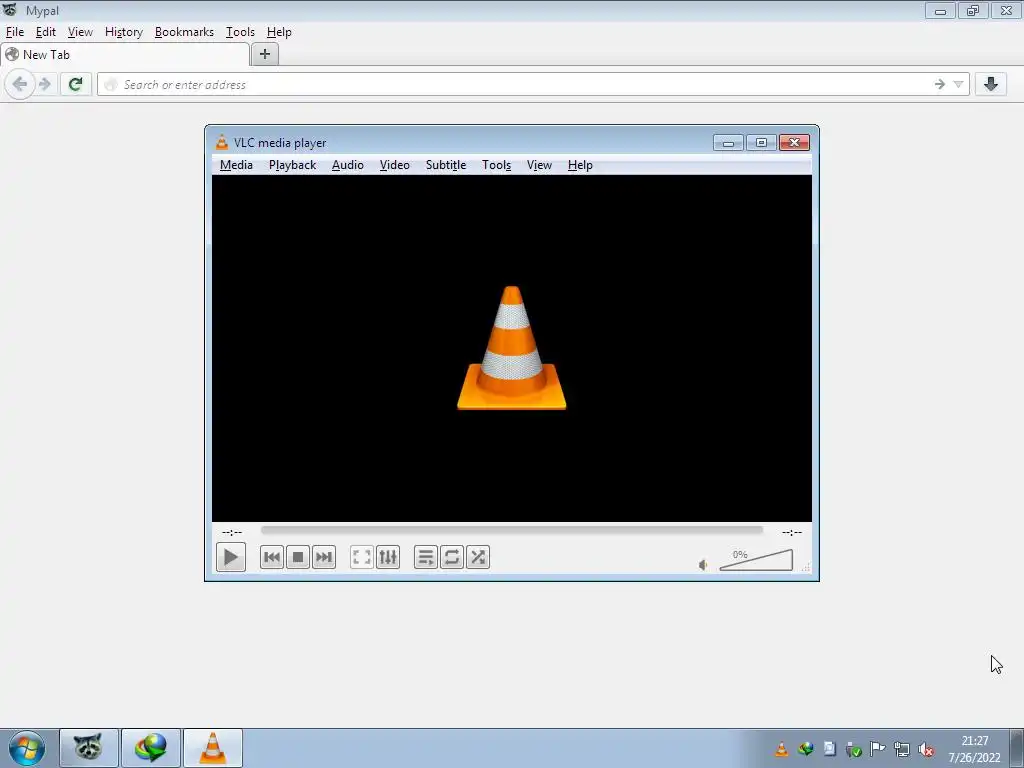The image size is (1024, 768).
Task: Switch to Mypal raccoon taskbar icon
Action: pos(89,748)
